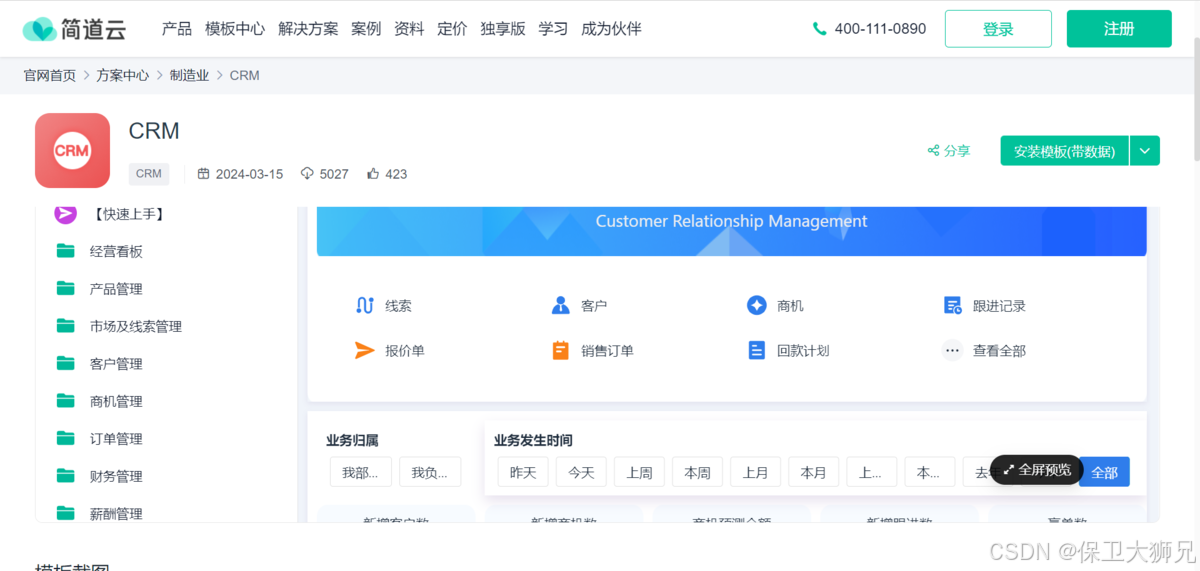The image size is (1200, 571).
Task: Select the 我负... business filter
Action: (430, 472)
